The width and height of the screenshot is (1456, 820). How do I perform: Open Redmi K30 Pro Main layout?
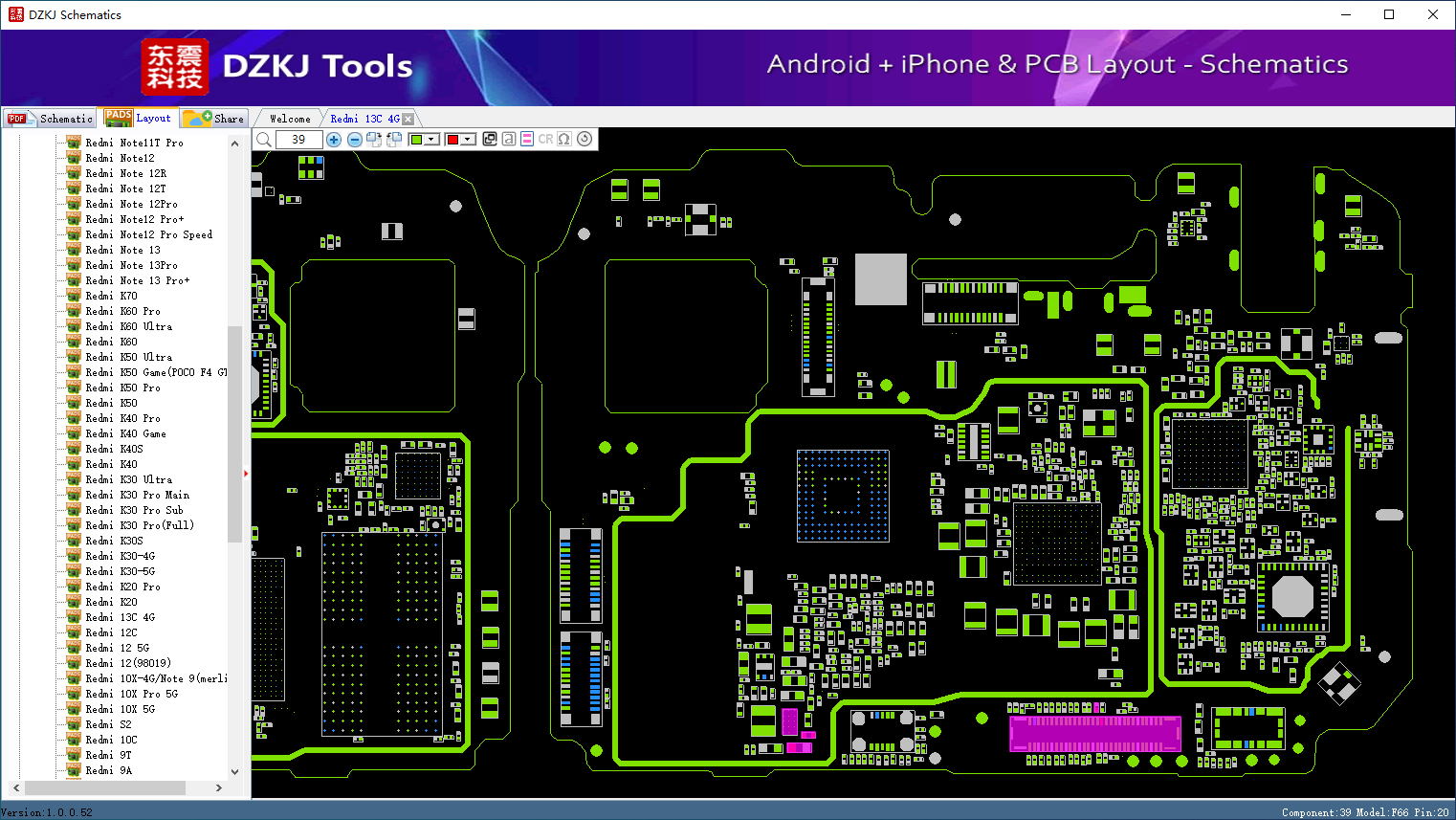[x=138, y=495]
